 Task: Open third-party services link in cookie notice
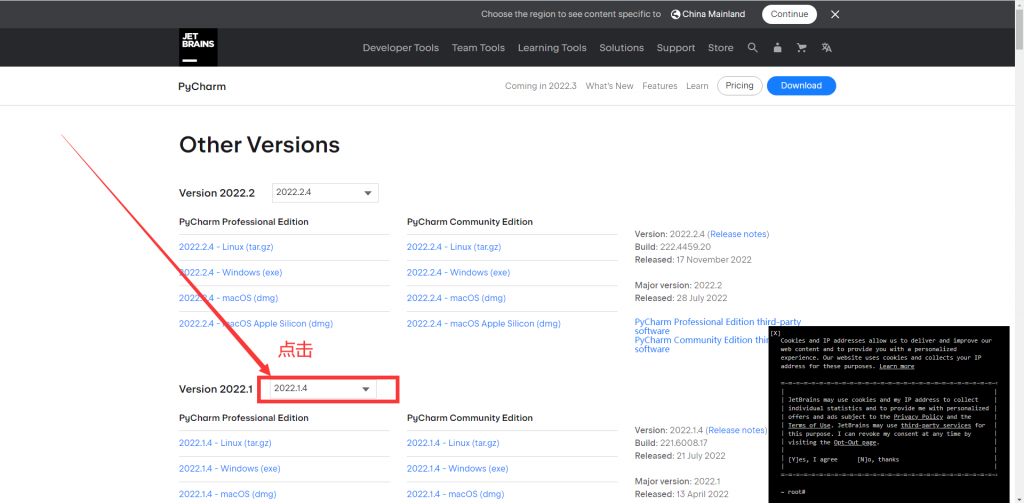pos(936,425)
